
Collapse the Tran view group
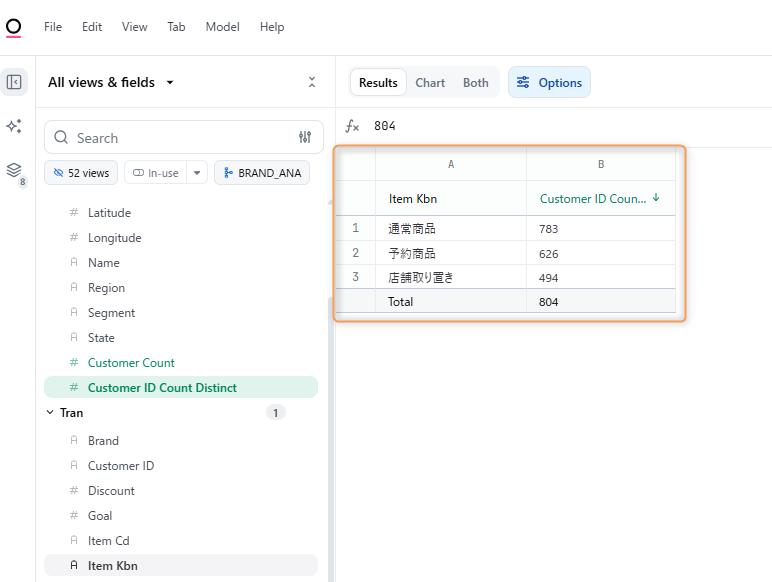point(51,412)
